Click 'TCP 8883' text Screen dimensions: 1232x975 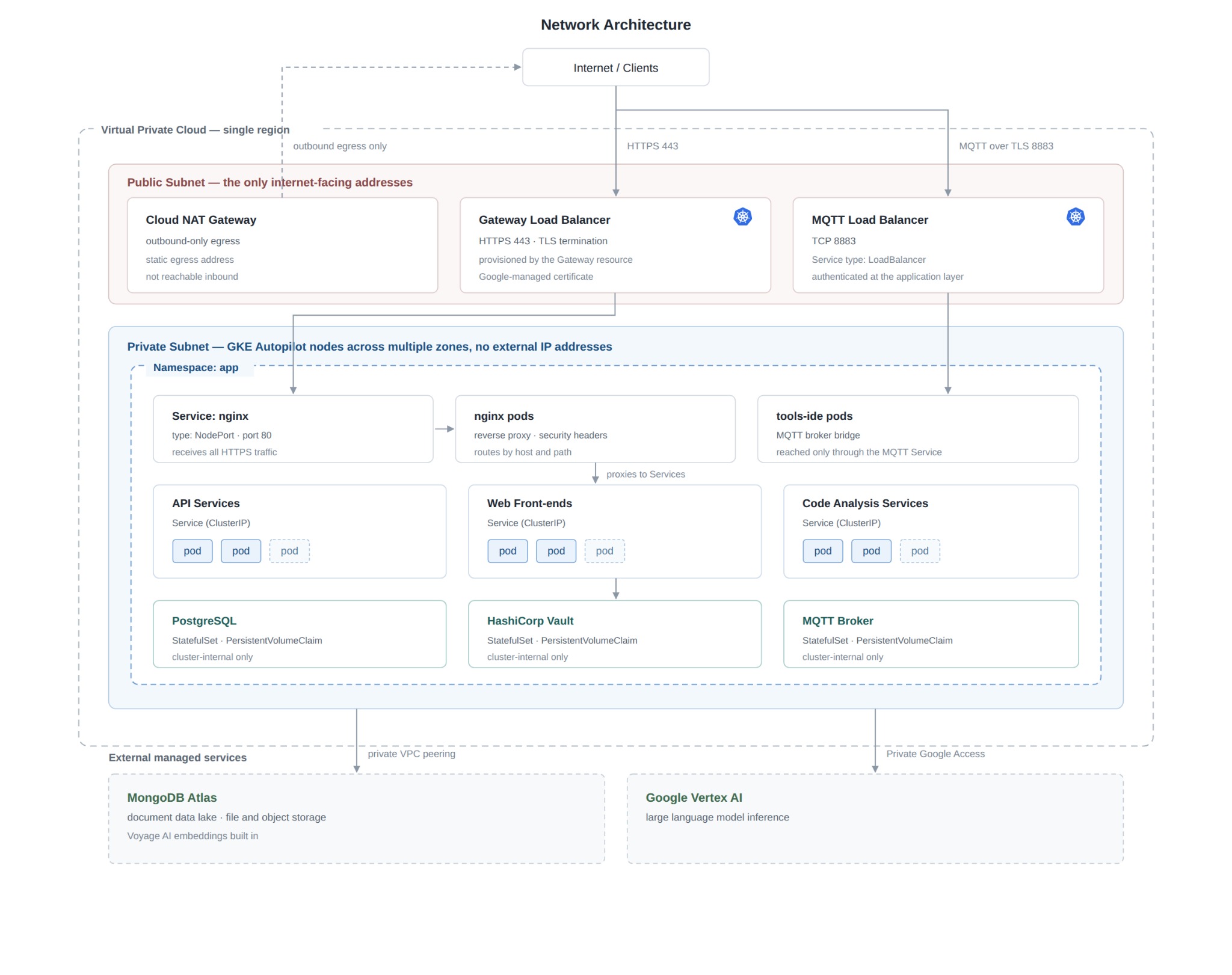click(833, 241)
